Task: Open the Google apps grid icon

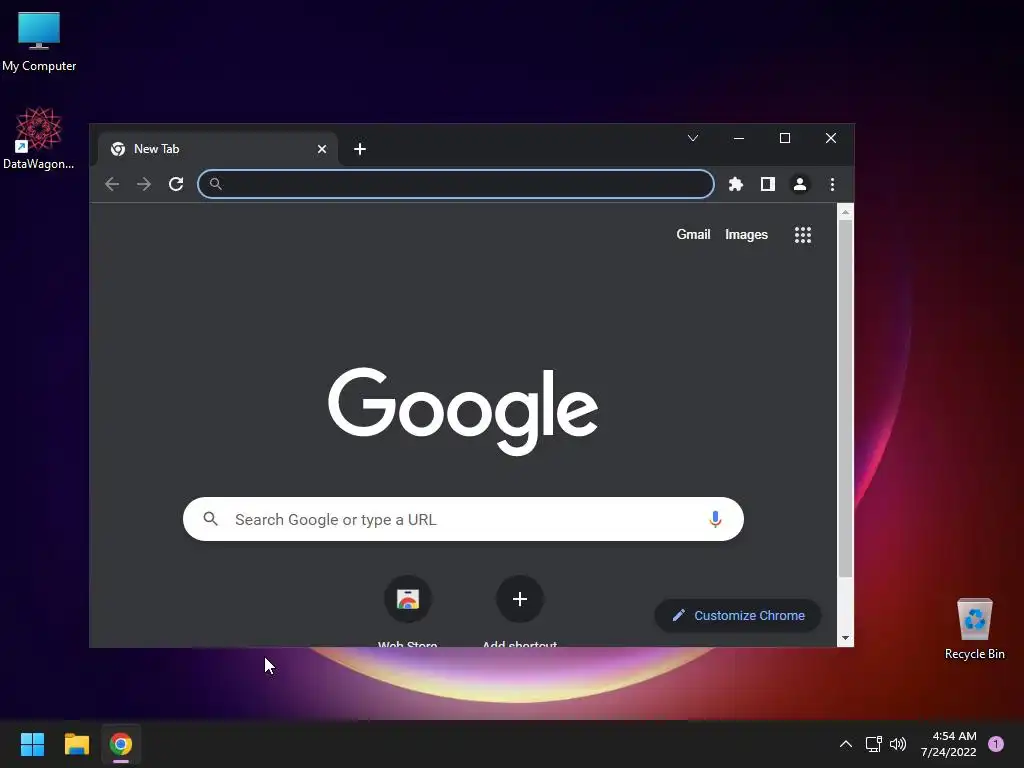Action: 803,234
